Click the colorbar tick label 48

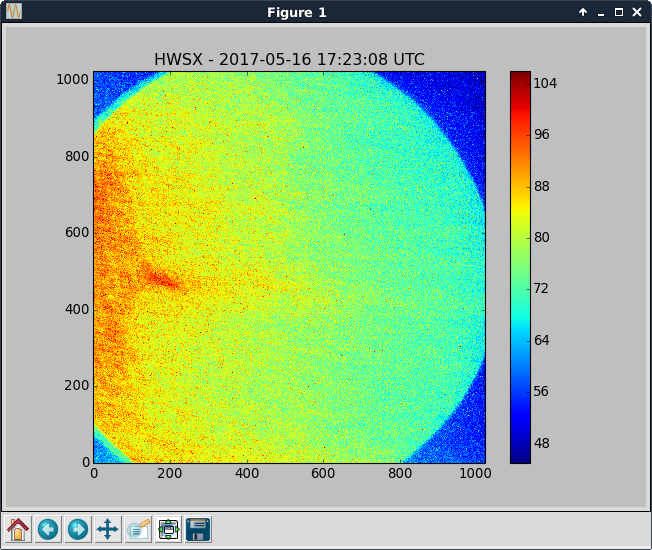541,443
